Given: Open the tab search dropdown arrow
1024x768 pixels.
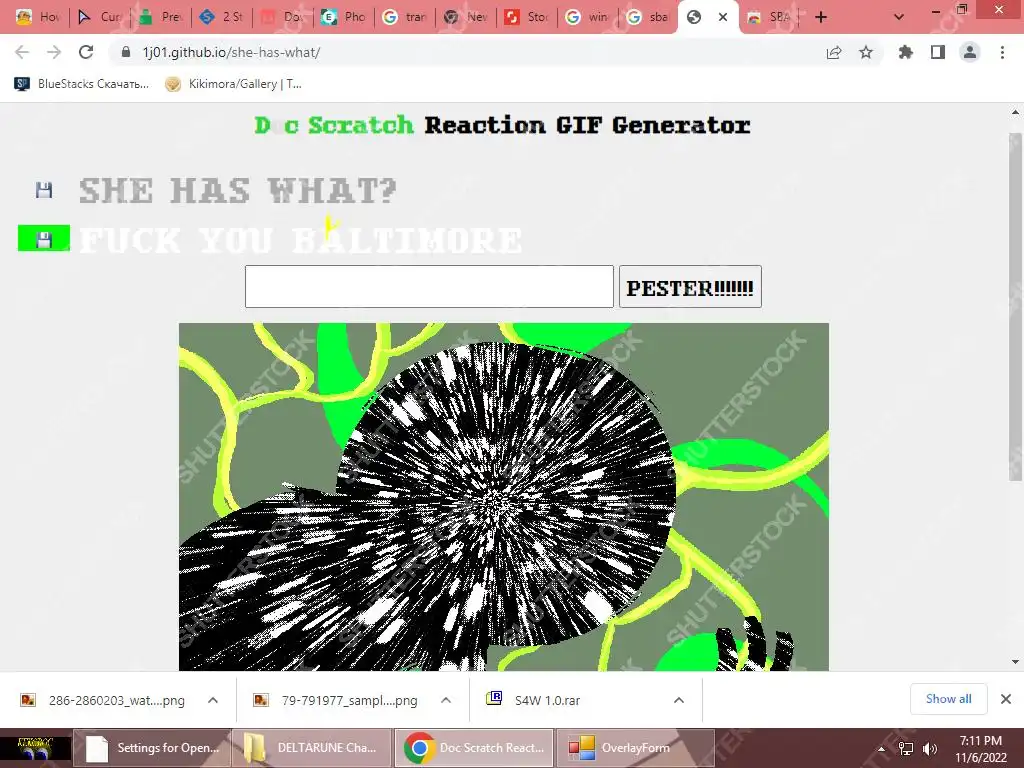Looking at the screenshot, I should point(899,17).
